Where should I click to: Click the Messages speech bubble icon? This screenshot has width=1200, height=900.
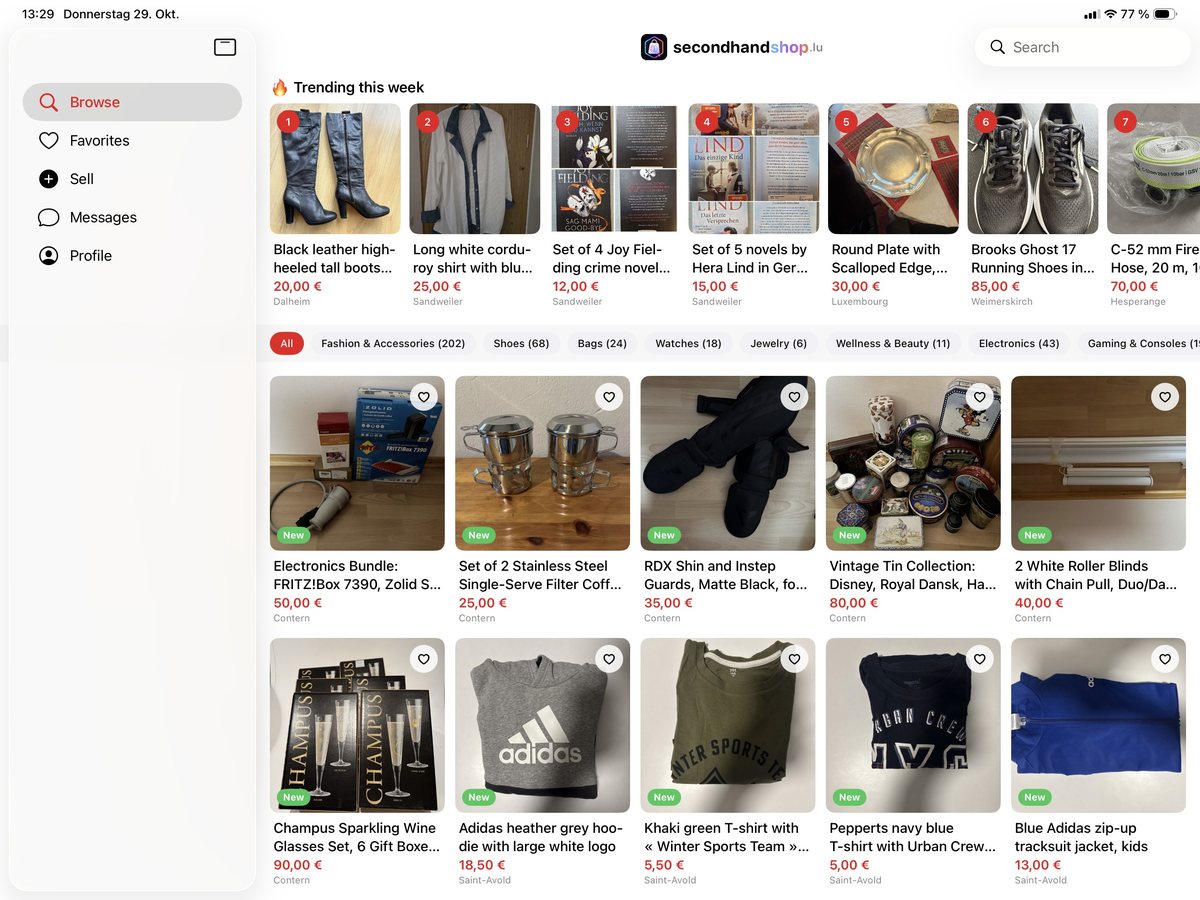click(48, 217)
